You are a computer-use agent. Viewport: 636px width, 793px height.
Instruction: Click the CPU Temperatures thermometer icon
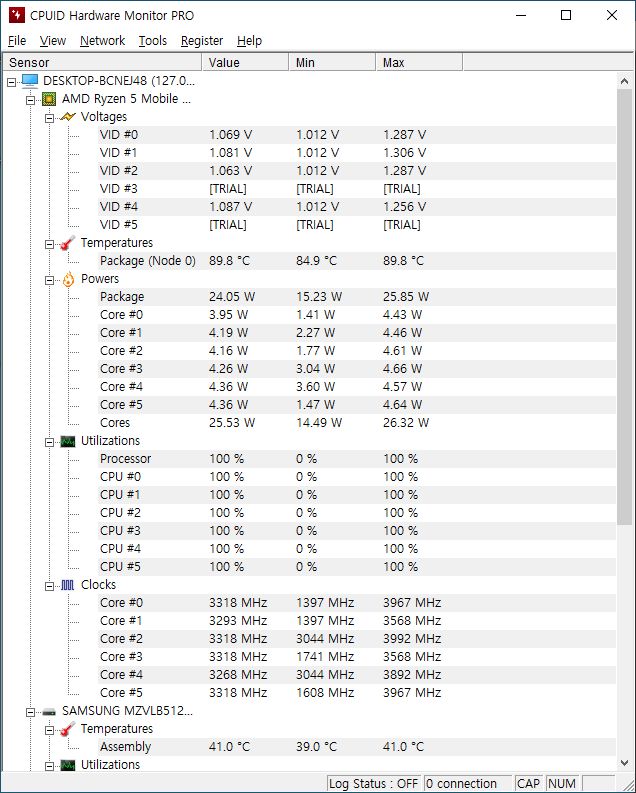click(x=68, y=243)
